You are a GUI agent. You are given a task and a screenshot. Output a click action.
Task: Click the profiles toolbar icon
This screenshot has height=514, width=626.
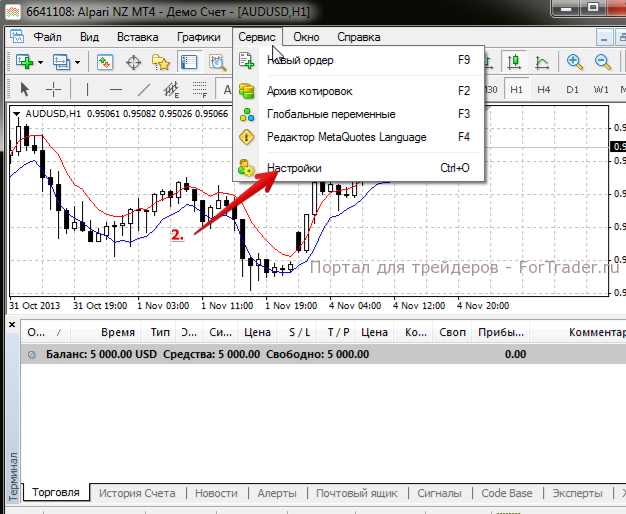coord(61,62)
